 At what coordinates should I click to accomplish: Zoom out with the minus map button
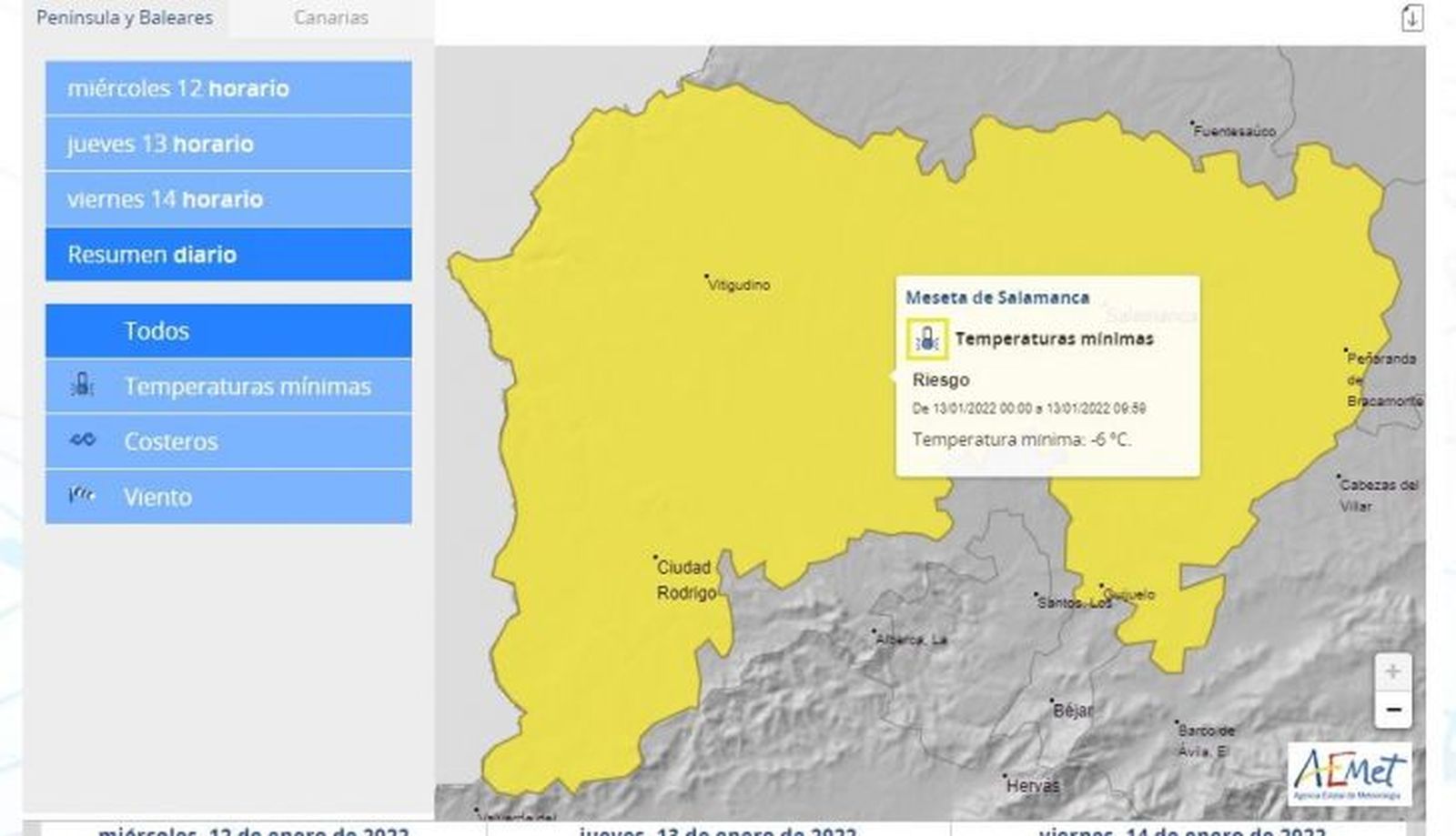pos(1392,710)
